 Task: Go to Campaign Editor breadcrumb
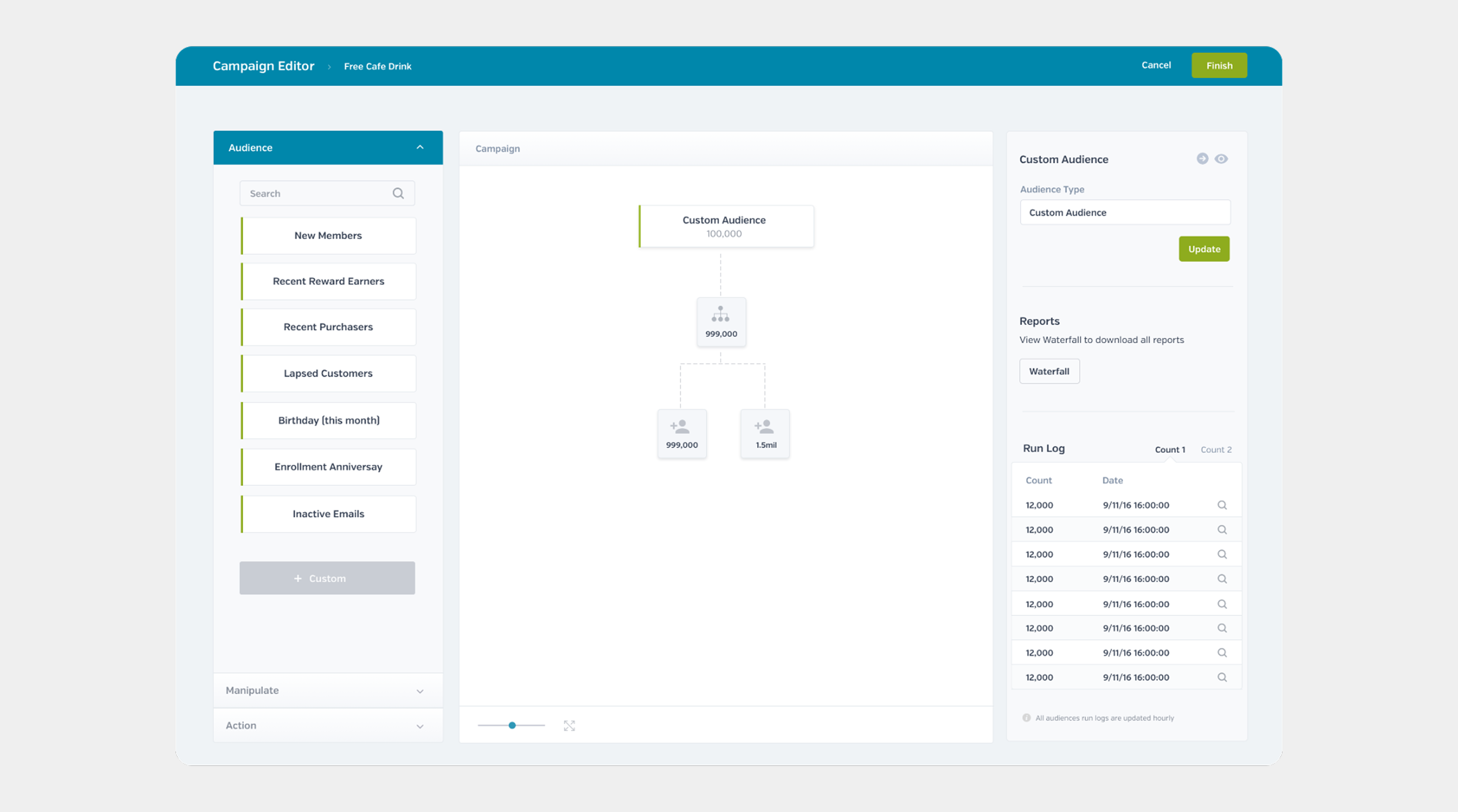[x=263, y=66]
